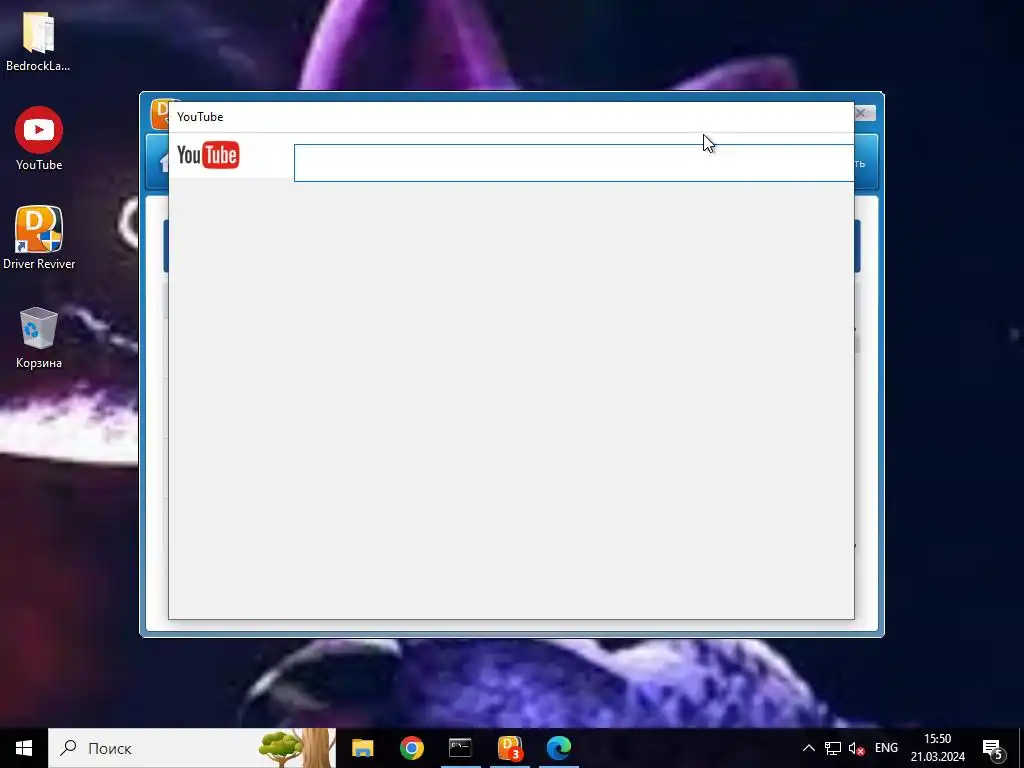This screenshot has width=1024, height=768.
Task: Open the YouTube desktop shortcut
Action: tap(39, 139)
